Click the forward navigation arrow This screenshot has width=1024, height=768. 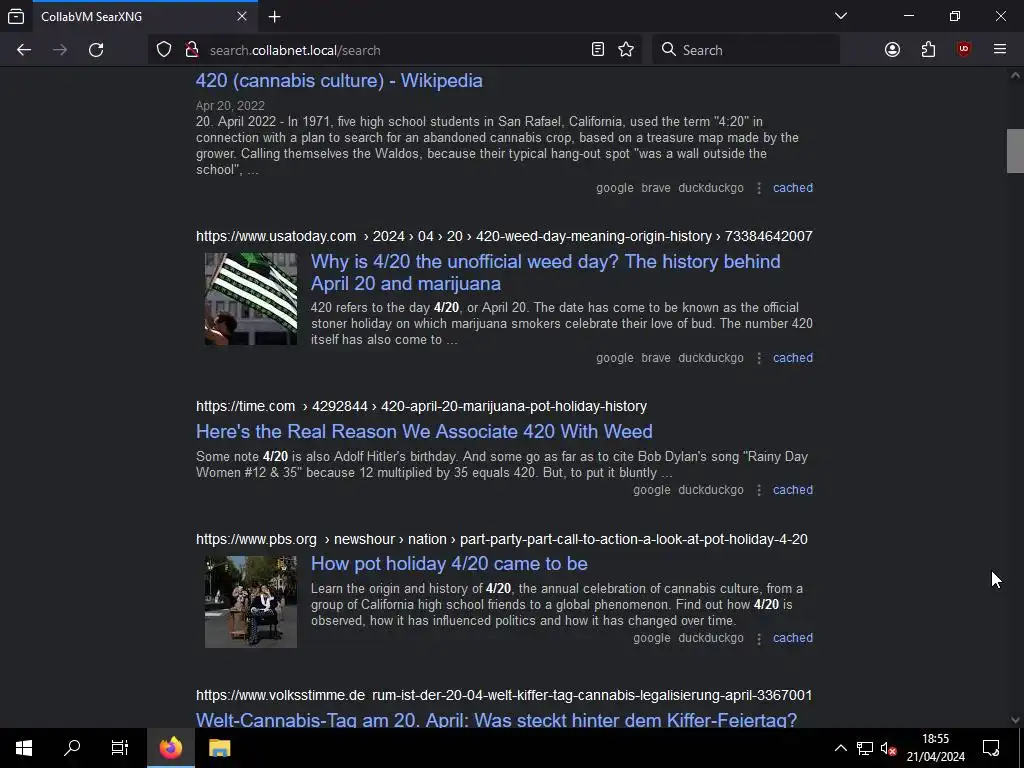tap(60, 50)
